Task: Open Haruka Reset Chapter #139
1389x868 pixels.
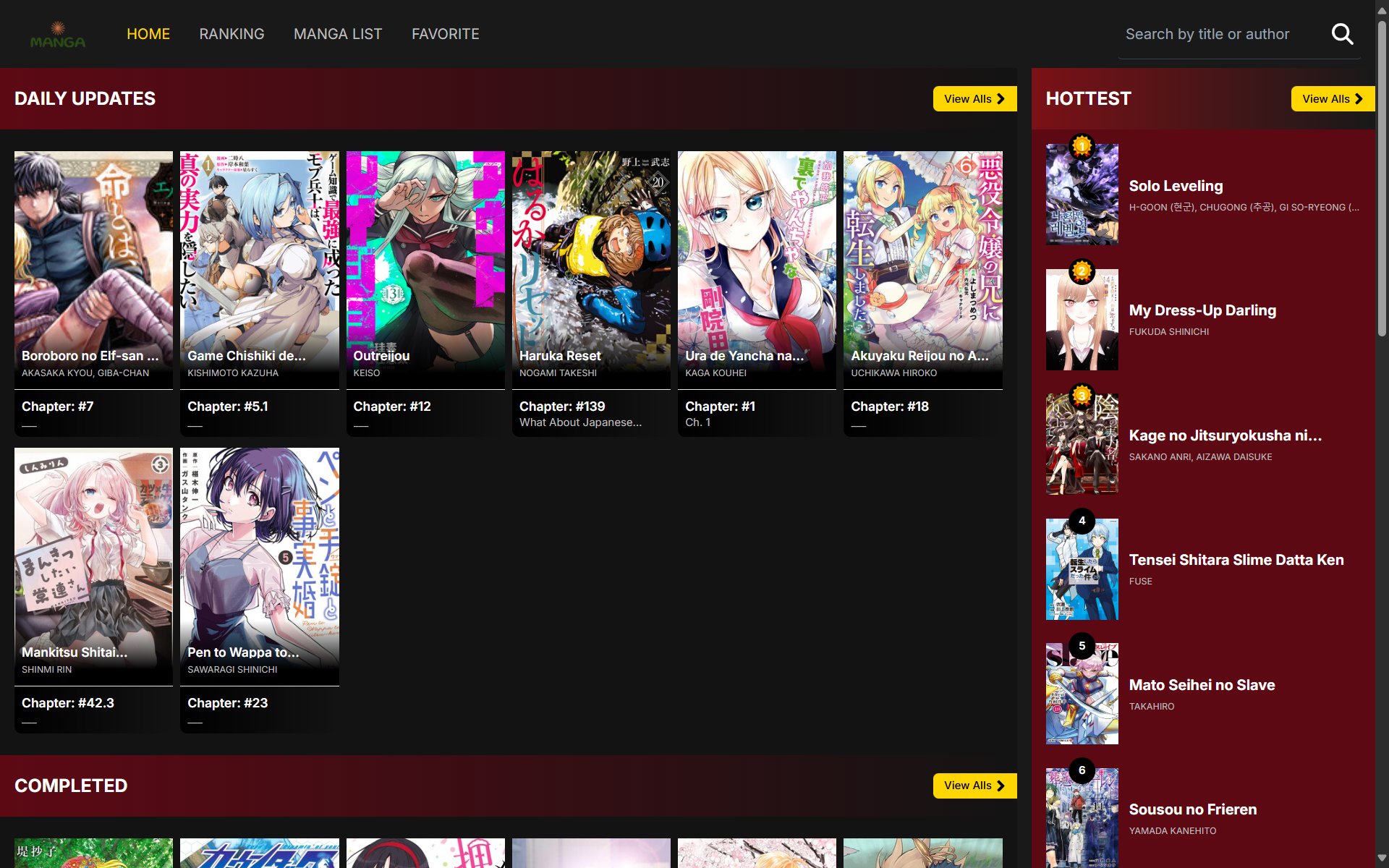Action: click(x=562, y=407)
